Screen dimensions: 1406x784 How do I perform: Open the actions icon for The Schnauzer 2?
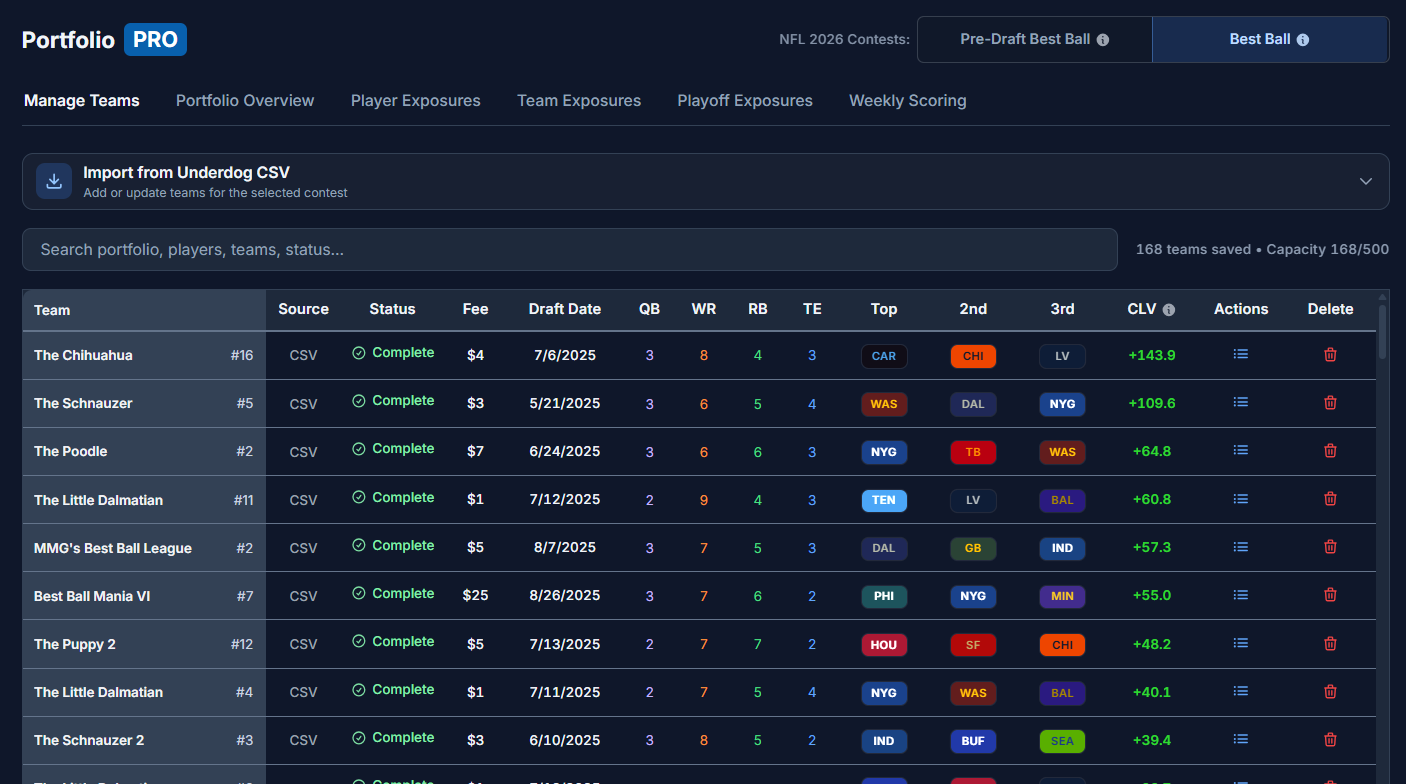(x=1240, y=740)
